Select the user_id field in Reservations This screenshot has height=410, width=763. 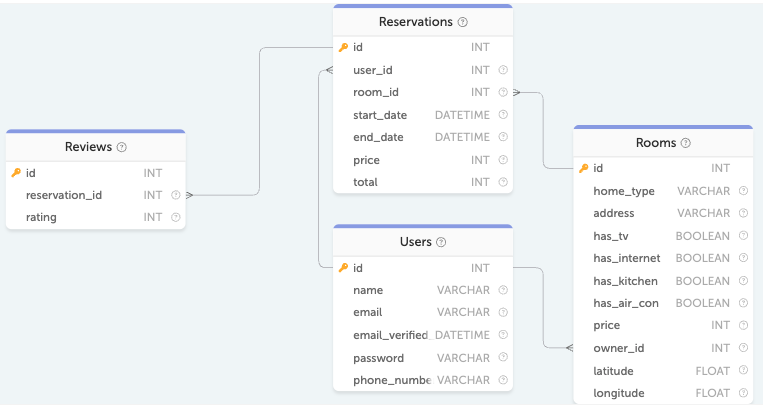373,70
